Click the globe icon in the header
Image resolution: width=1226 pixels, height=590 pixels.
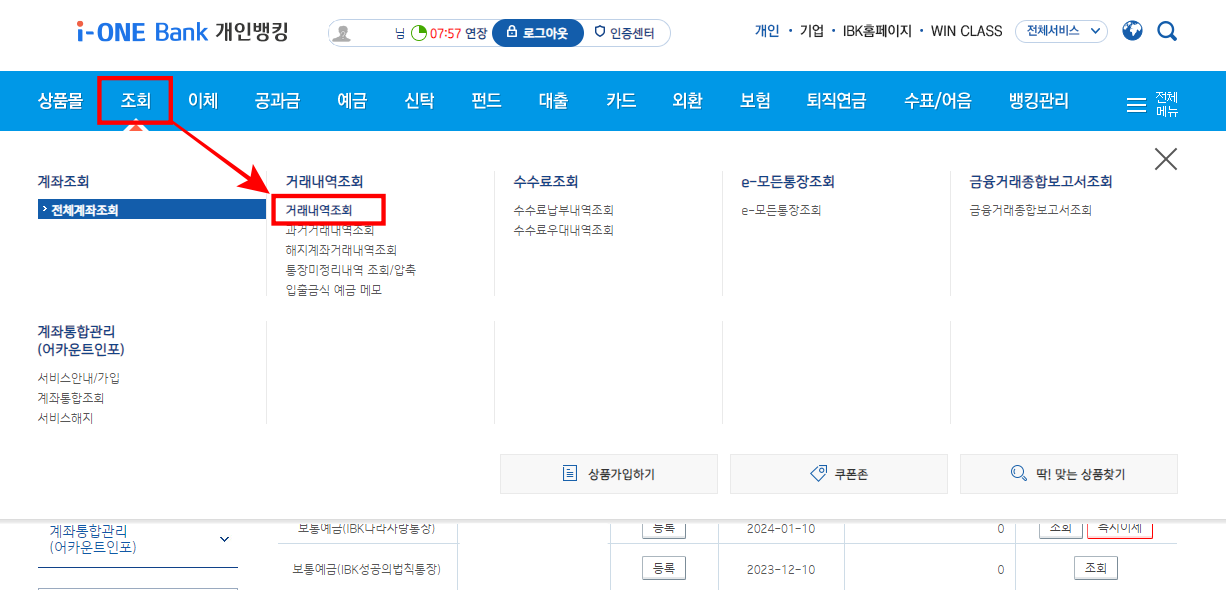tap(1131, 31)
